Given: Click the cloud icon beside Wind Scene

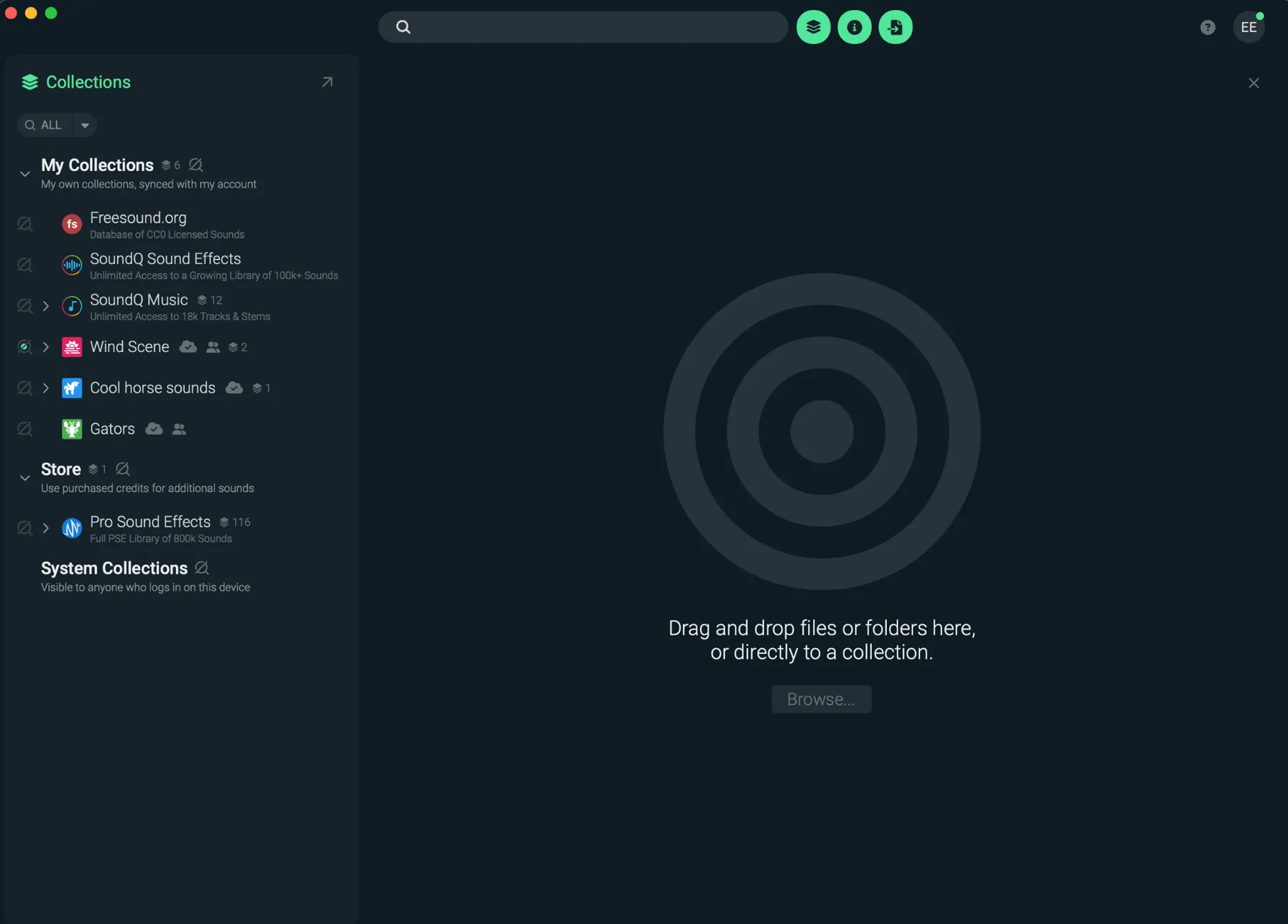Looking at the screenshot, I should point(188,347).
